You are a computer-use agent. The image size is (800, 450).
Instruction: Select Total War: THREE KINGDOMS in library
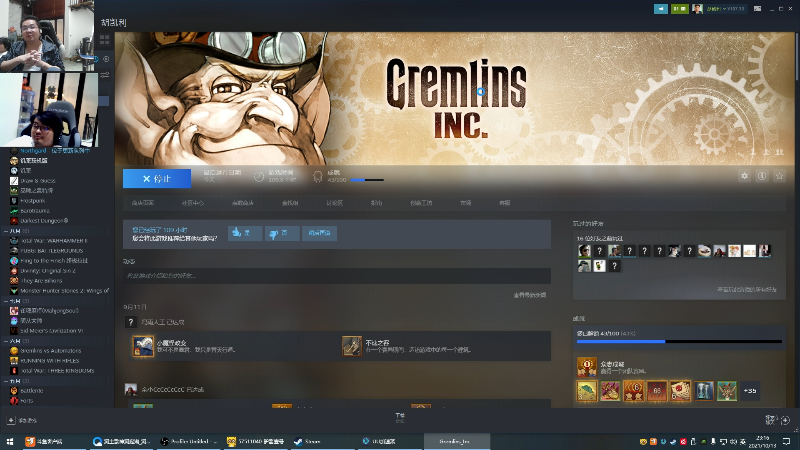coord(57,370)
